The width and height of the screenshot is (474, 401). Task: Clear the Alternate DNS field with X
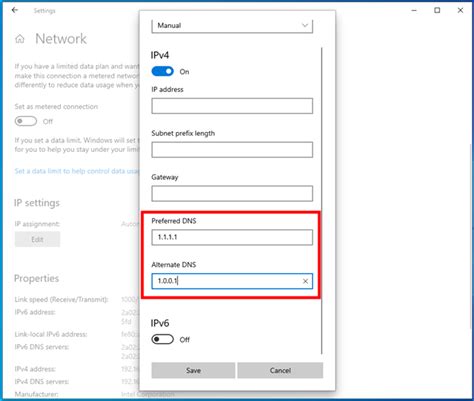[305, 281]
